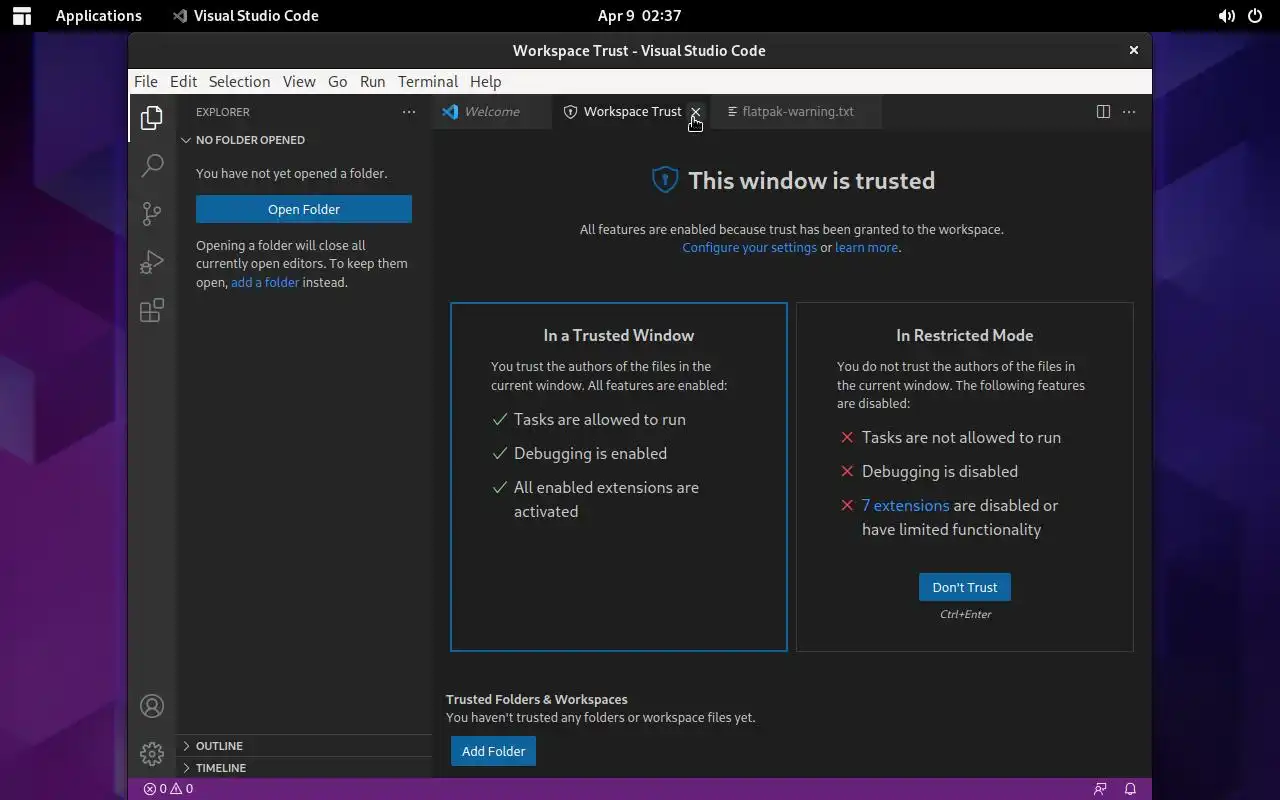Click the system power icon
Image resolution: width=1280 pixels, height=800 pixels.
click(1256, 16)
